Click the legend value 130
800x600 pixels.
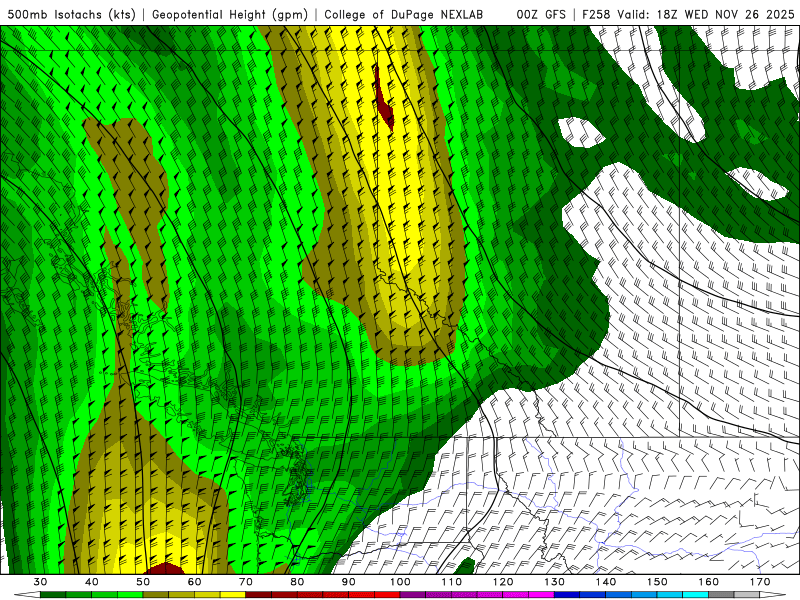pyautogui.click(x=554, y=582)
